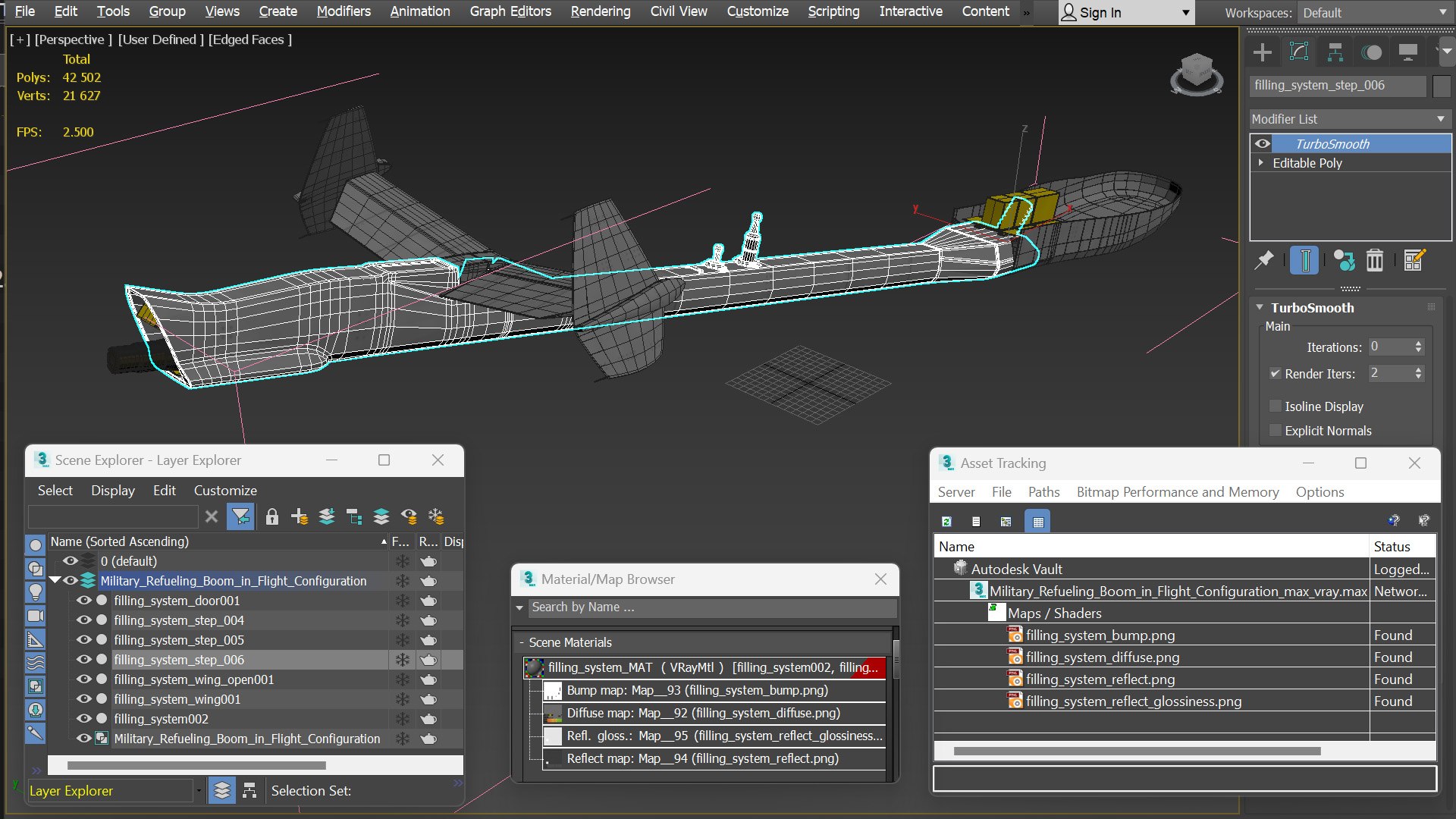The image size is (1456, 819).
Task: Toggle Show End Result icon
Action: click(x=1304, y=260)
